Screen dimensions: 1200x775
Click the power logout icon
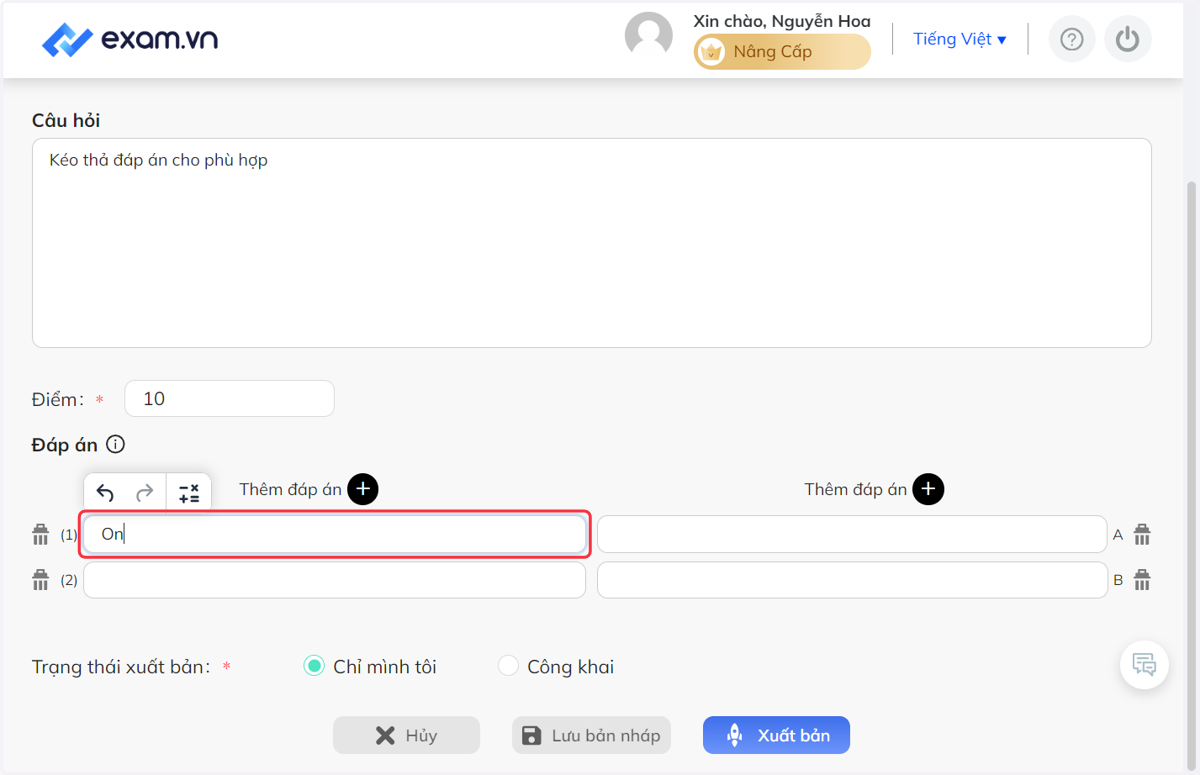coord(1128,40)
